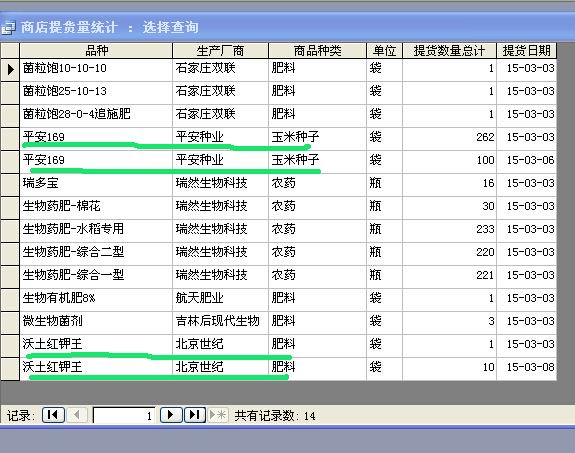Select the 生产厂商 column header
575x453 pixels.
tap(220, 51)
